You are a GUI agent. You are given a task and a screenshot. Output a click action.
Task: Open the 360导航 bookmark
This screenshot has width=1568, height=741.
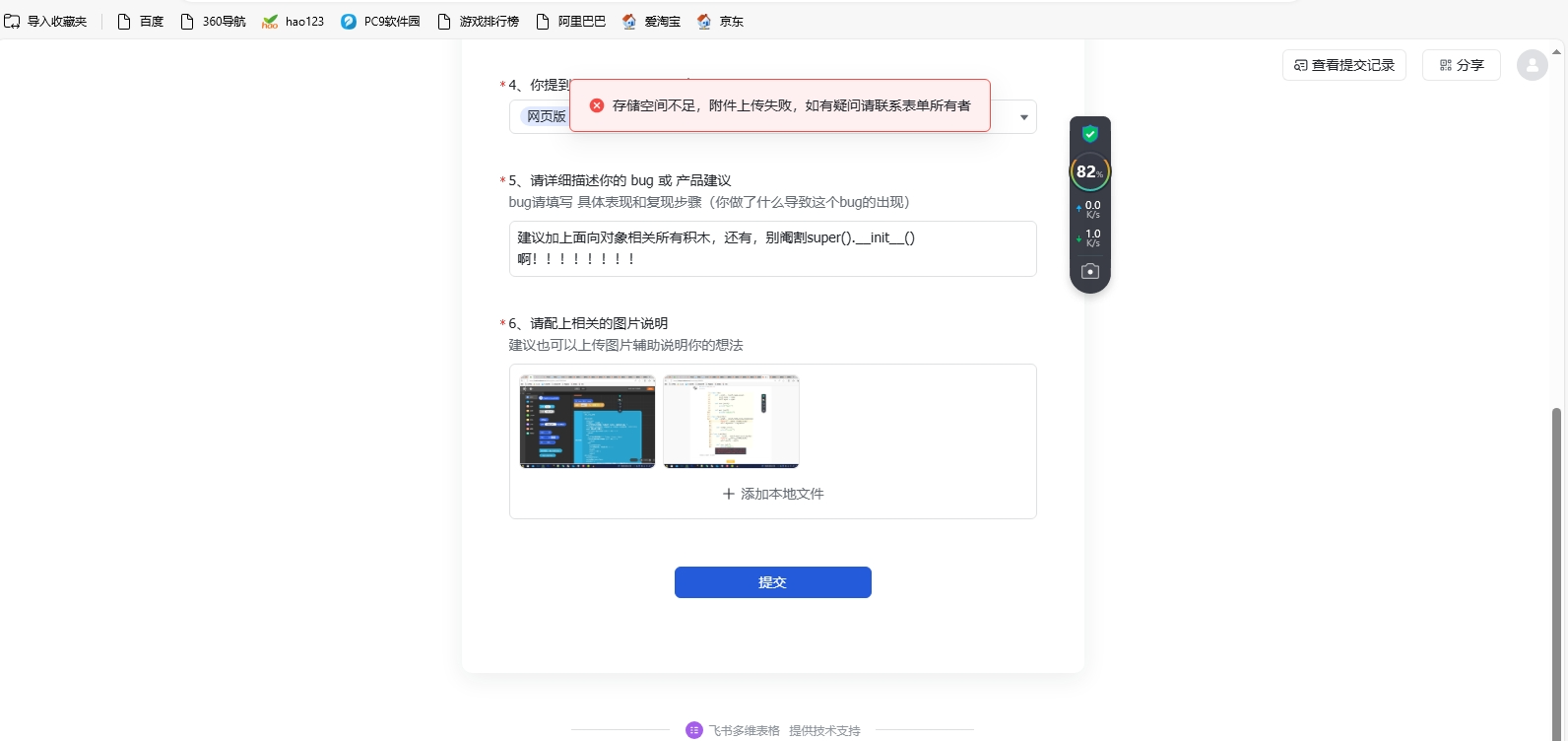coord(213,21)
